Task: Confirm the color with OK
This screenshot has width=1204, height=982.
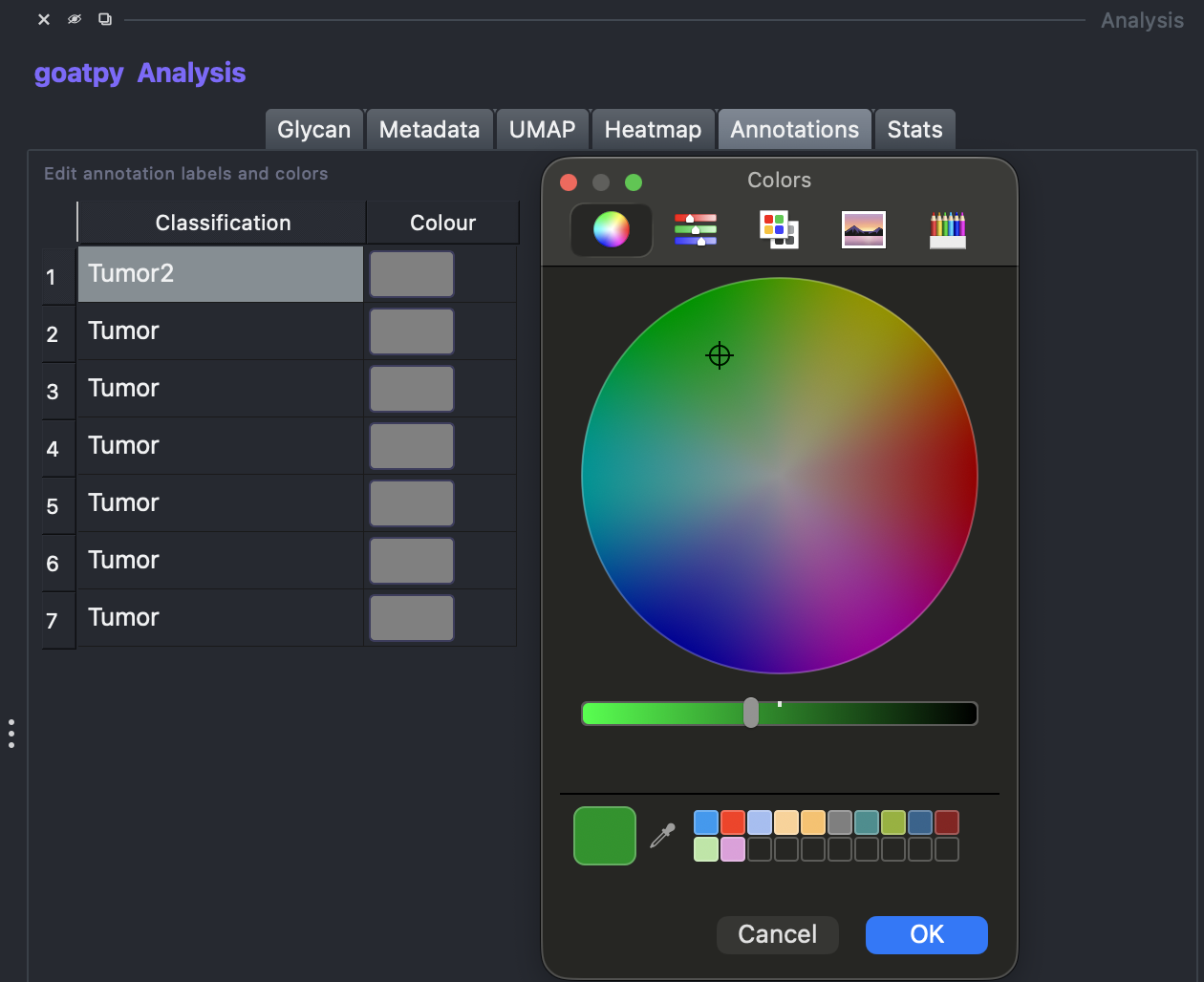Action: [927, 934]
